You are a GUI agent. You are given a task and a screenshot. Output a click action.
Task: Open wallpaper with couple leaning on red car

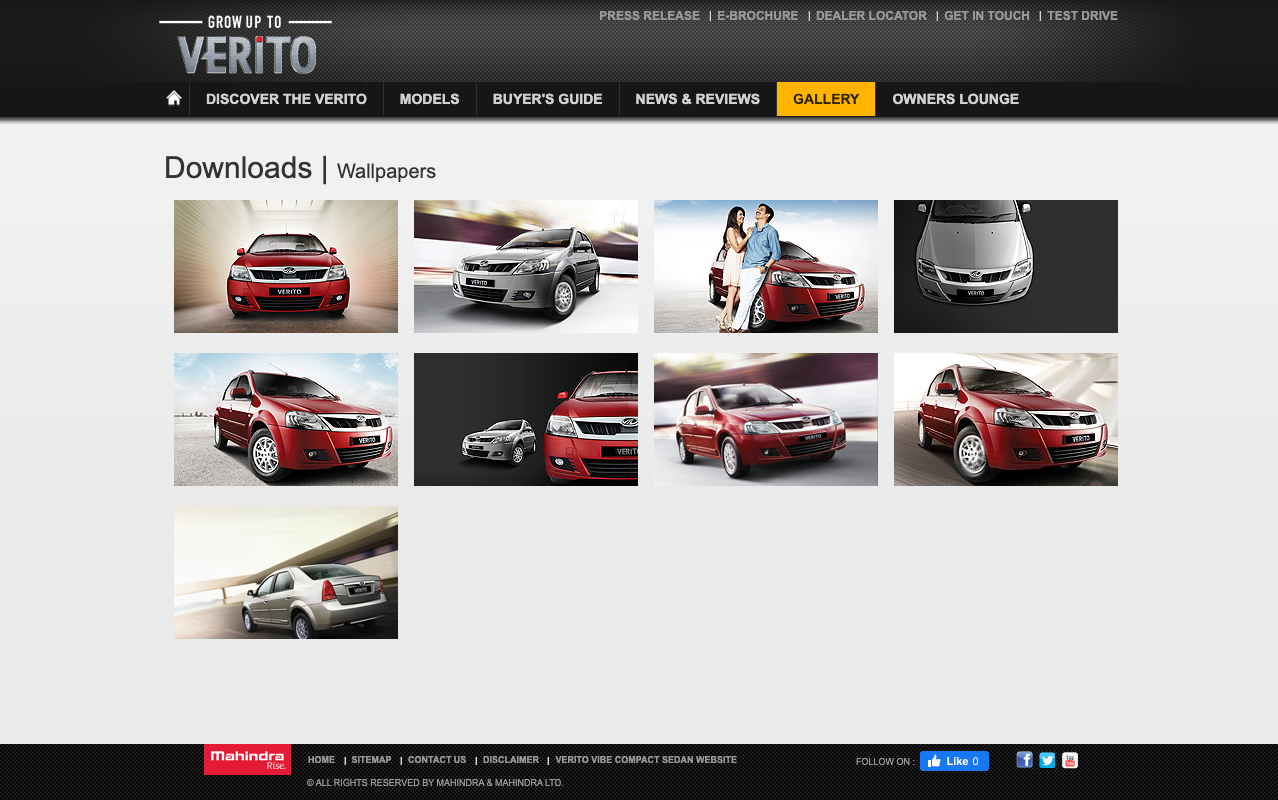(x=766, y=266)
